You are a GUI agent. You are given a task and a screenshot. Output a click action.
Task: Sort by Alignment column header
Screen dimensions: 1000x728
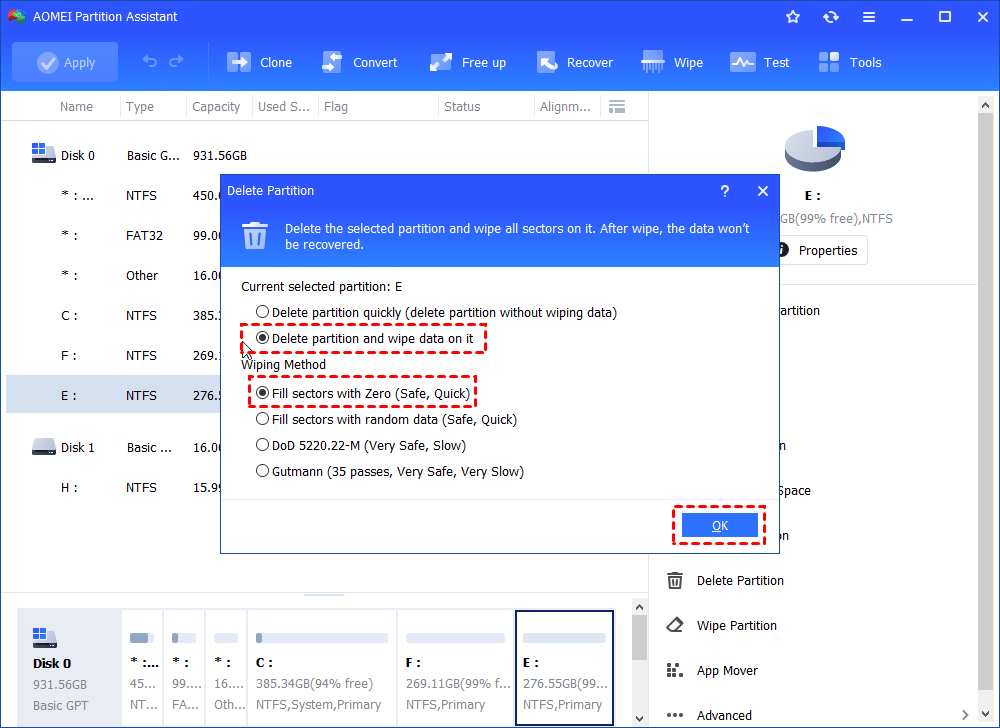click(x=565, y=106)
